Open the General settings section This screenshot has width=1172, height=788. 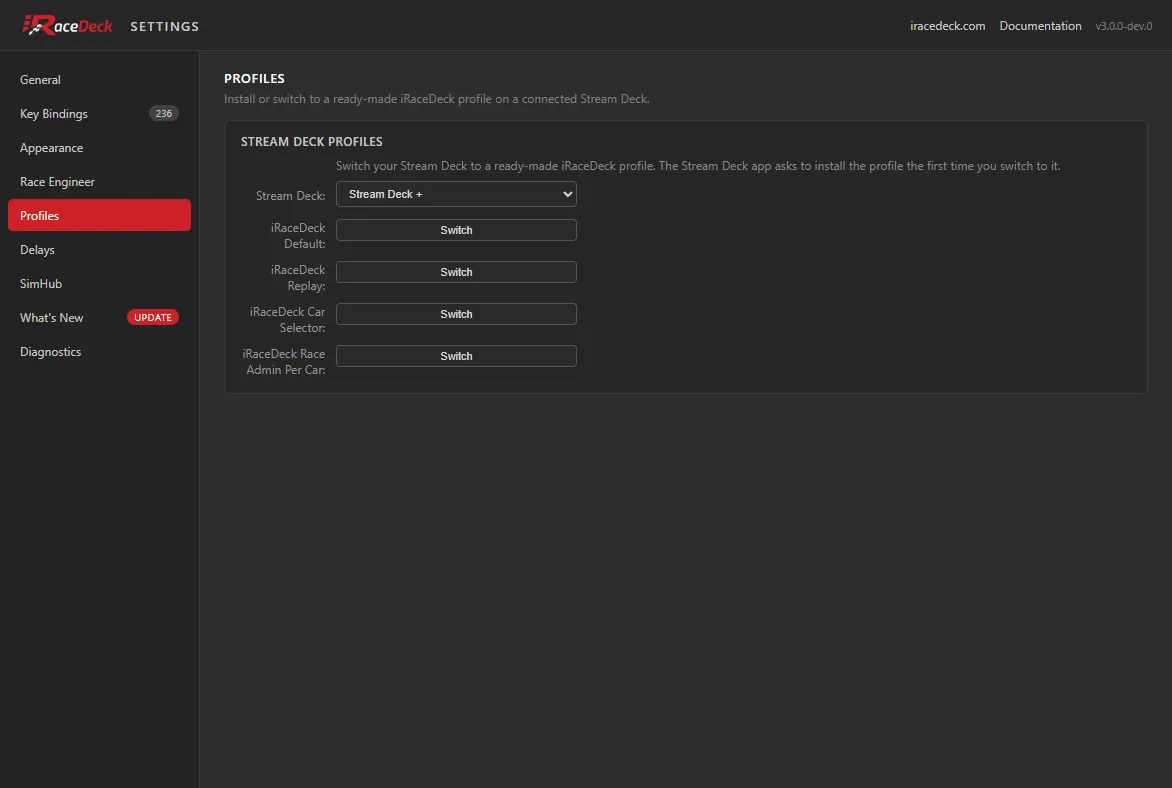[x=99, y=79]
